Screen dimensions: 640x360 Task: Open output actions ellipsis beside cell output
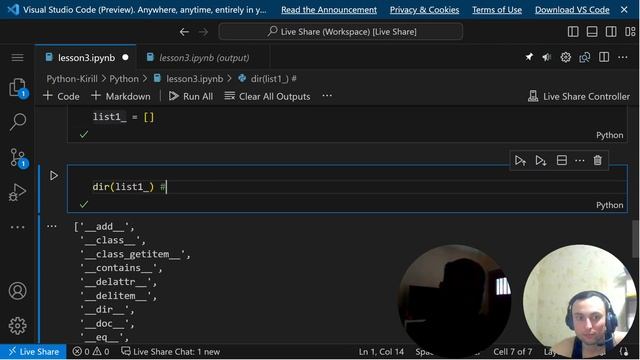[51, 226]
